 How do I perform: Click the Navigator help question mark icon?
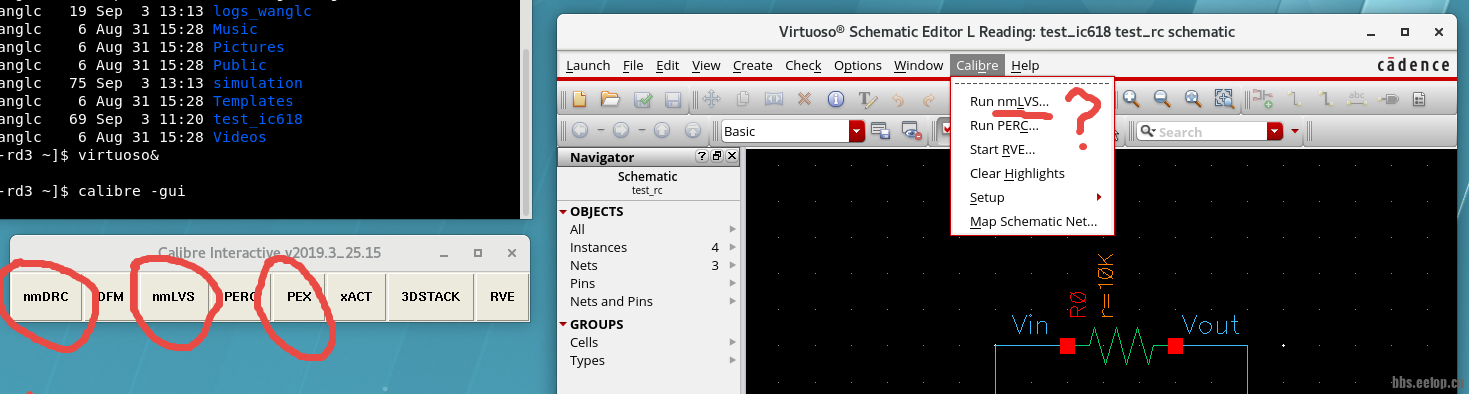[702, 157]
